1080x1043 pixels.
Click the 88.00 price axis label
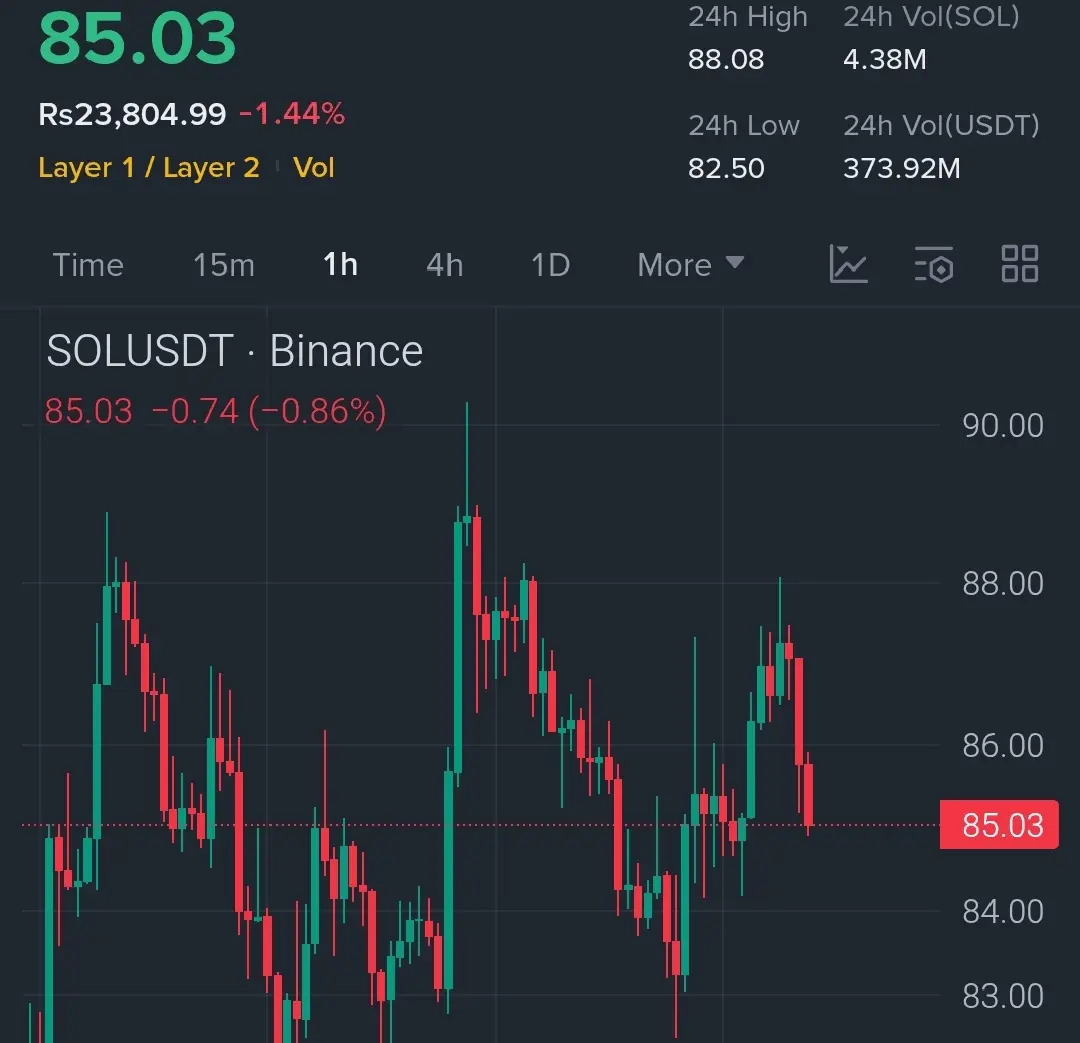(x=1003, y=584)
